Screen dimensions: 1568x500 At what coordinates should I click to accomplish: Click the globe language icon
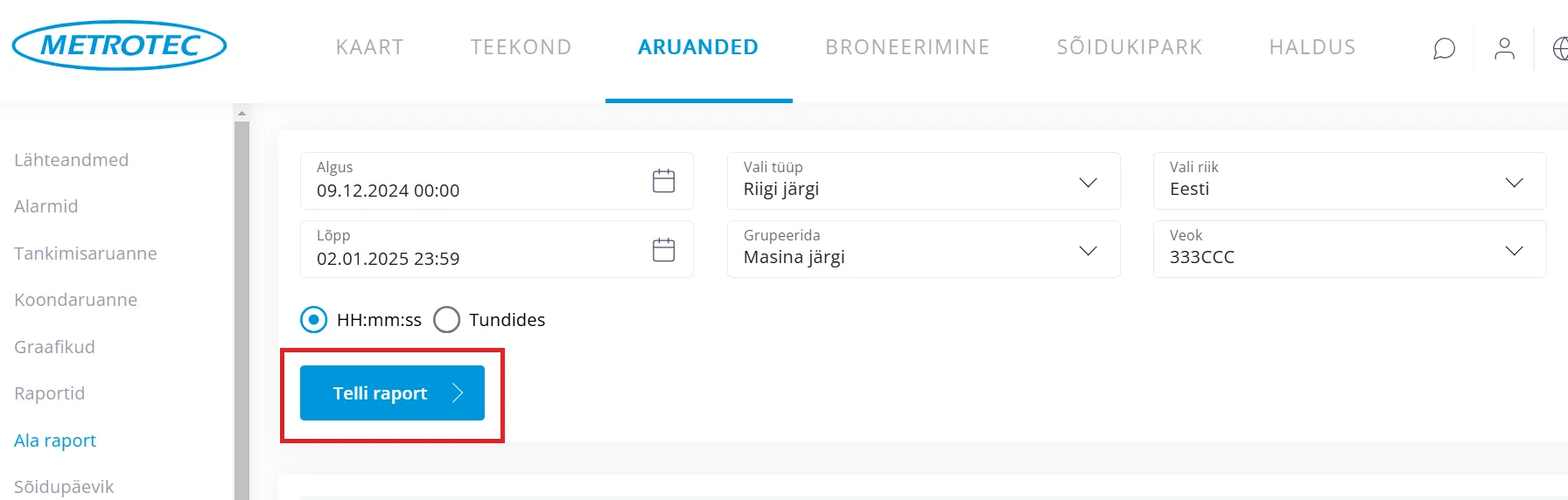click(x=1560, y=49)
